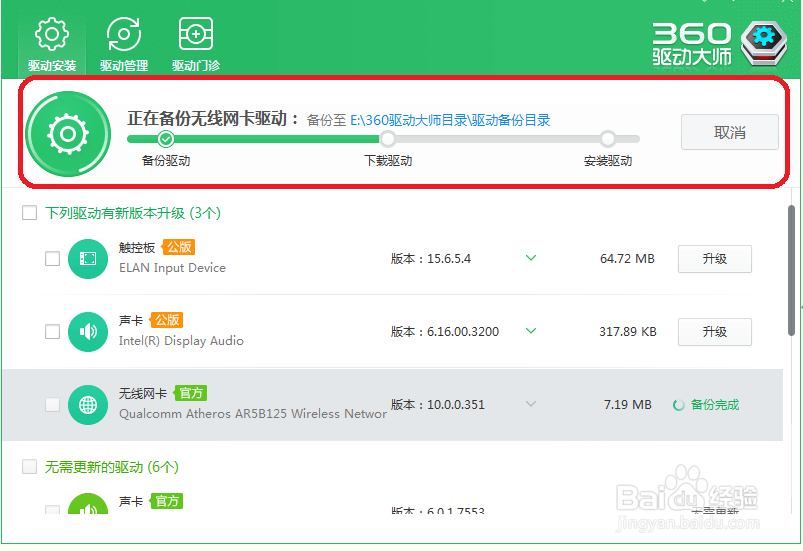Expand version dropdown for 15.6.5.4
803x551 pixels.
[x=531, y=258]
